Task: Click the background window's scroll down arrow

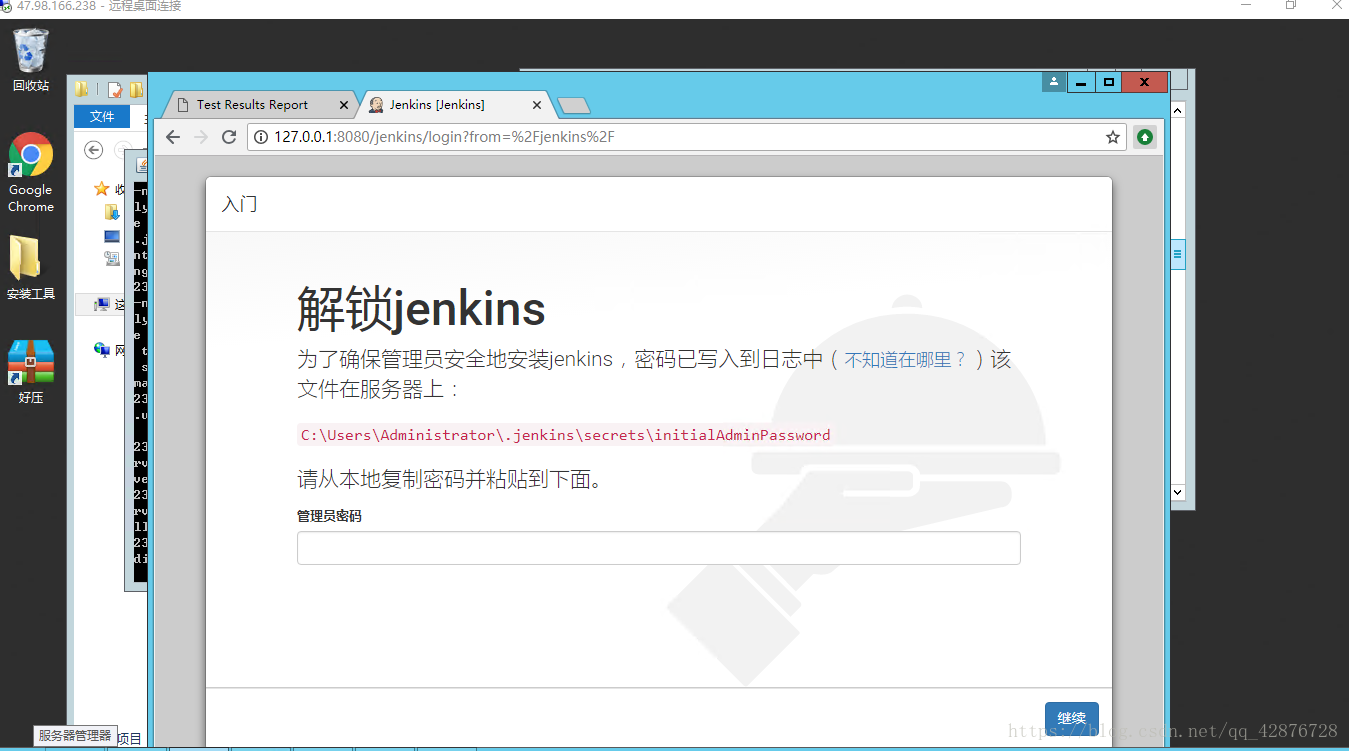Action: [x=1177, y=492]
